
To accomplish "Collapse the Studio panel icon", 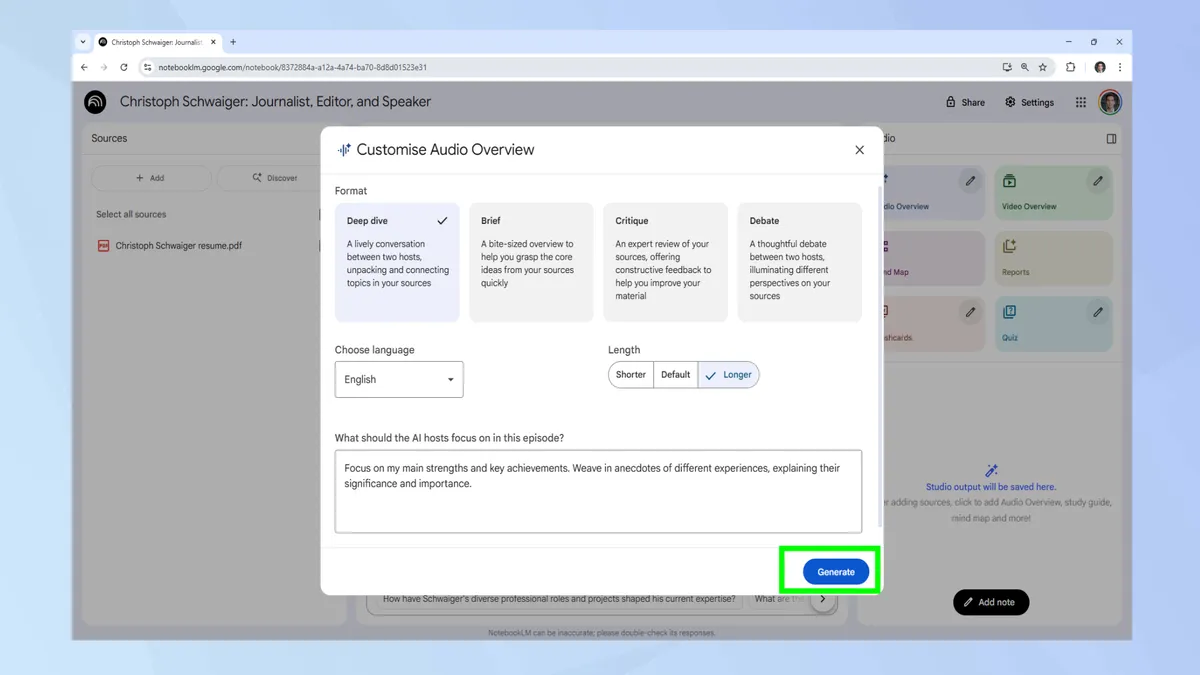I will [x=1111, y=139].
